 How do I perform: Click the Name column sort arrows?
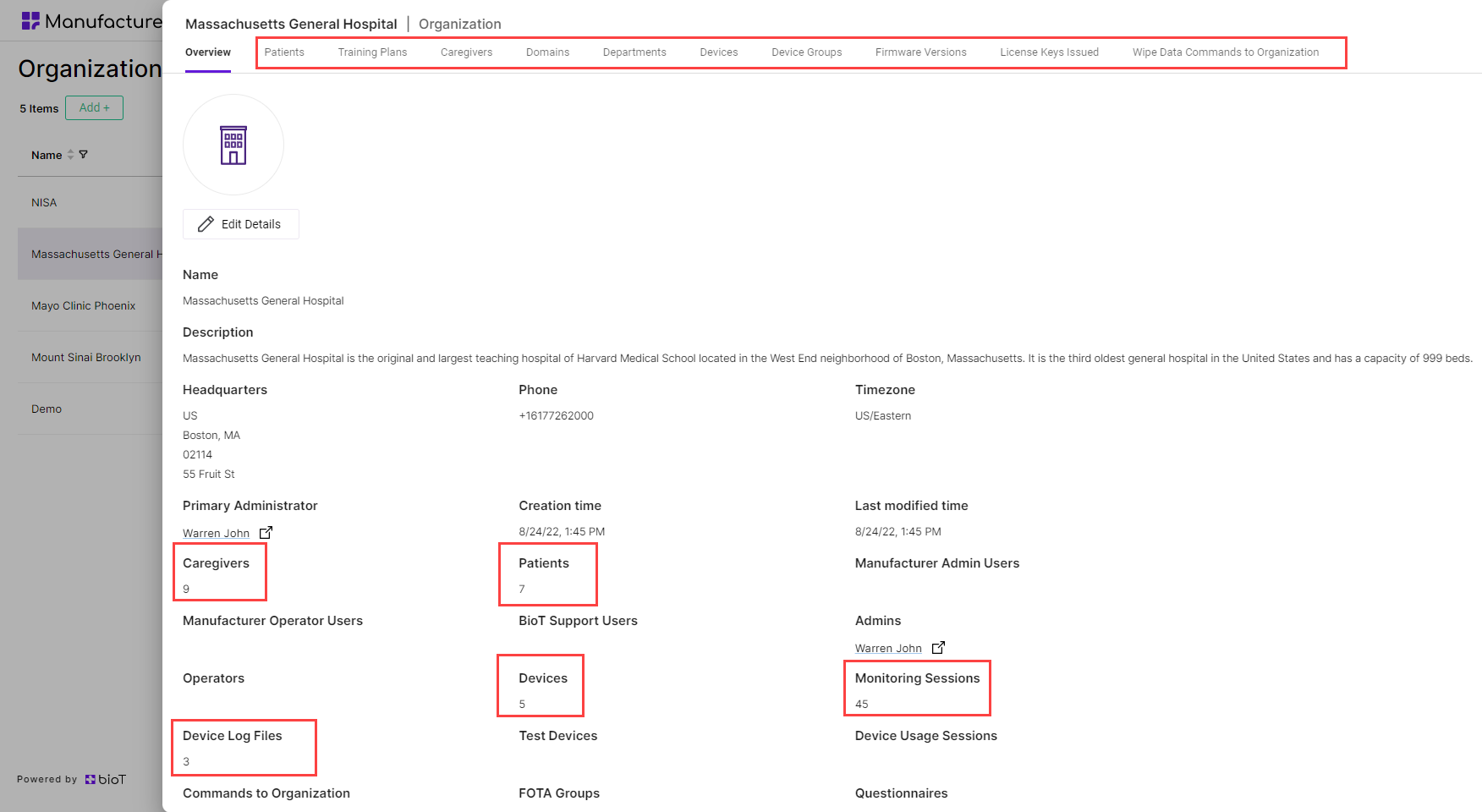70,155
